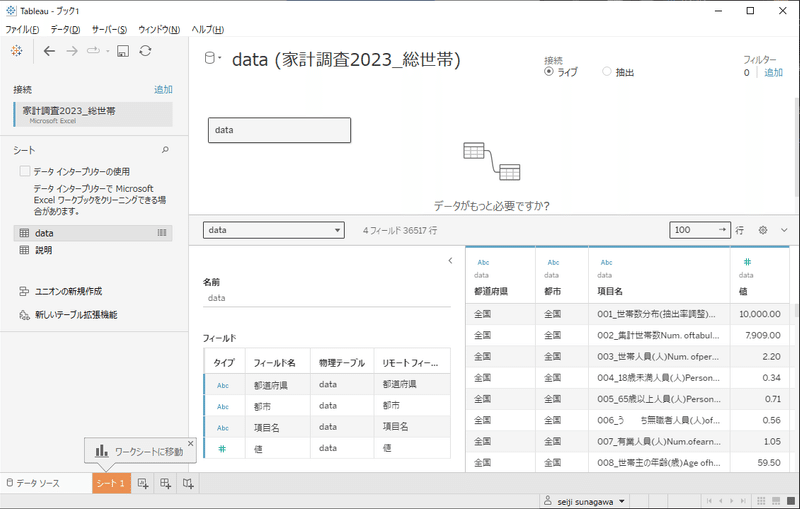This screenshot has width=800, height=509.
Task: Click the number type icon of 値 field row
Action: pos(222,449)
